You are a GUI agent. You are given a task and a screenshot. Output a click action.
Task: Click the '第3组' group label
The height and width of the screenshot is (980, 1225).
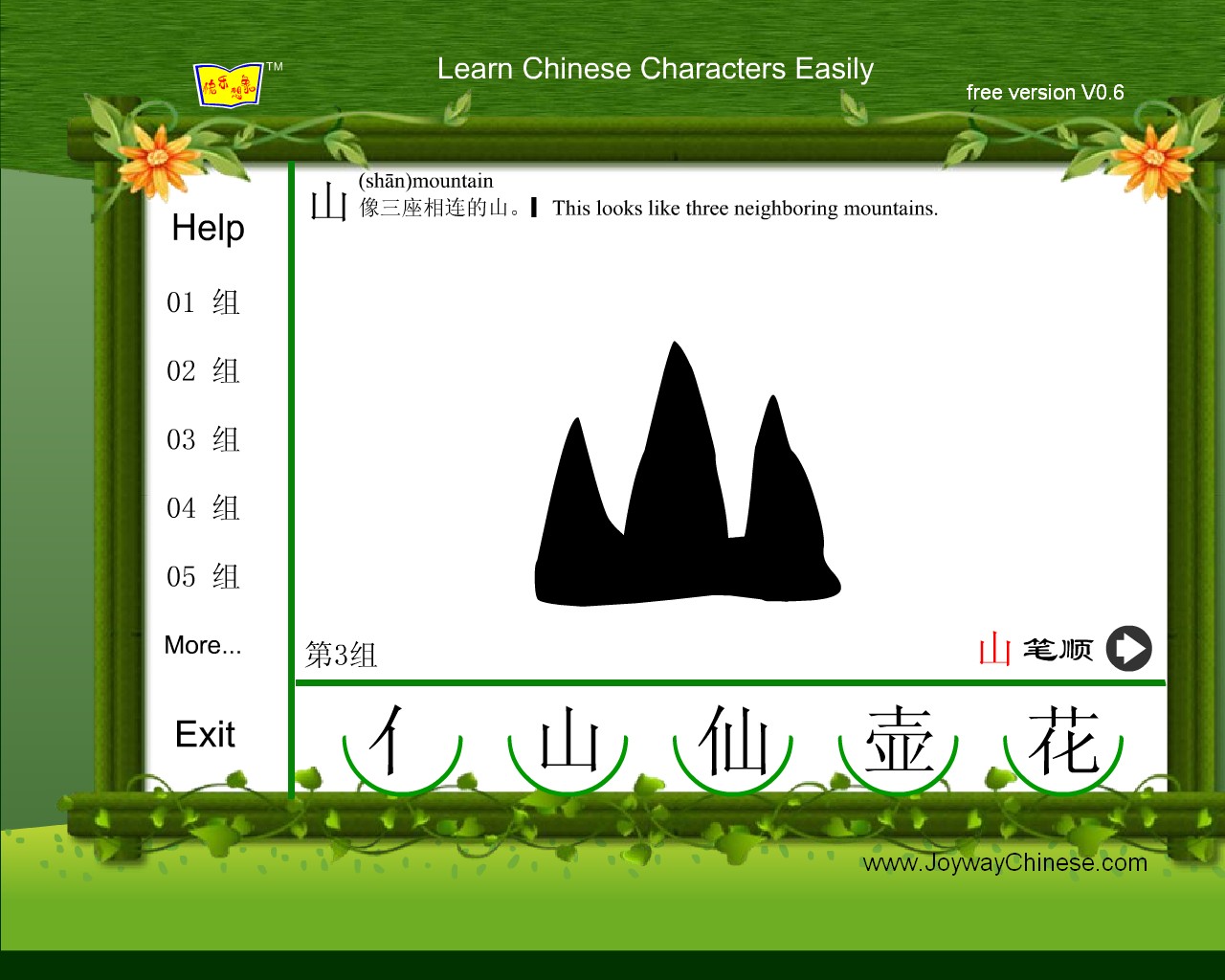click(341, 655)
